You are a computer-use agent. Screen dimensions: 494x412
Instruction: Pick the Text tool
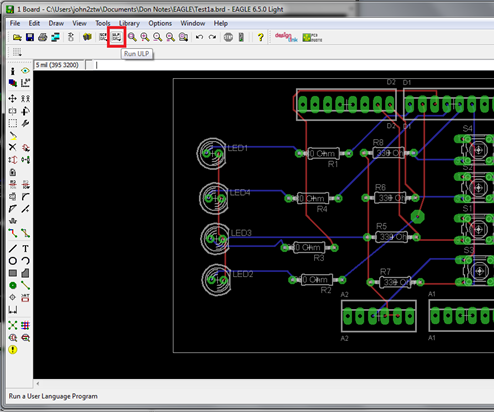25,249
